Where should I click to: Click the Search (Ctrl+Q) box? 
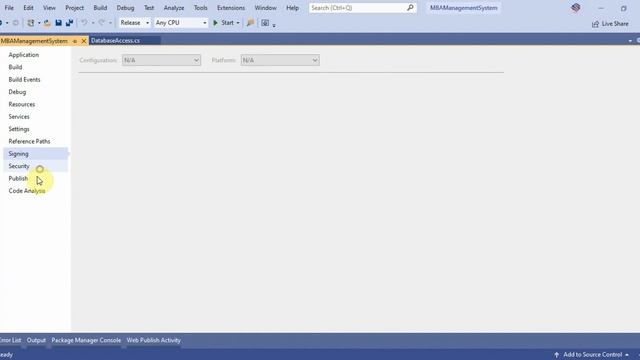tap(362, 8)
